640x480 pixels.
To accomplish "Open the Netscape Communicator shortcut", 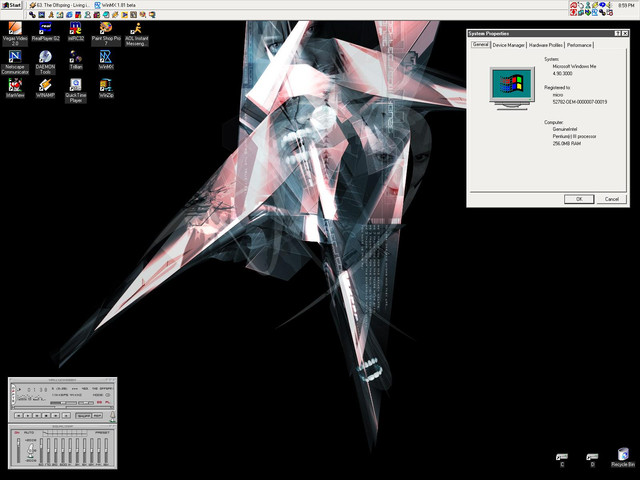I will click(x=15, y=57).
